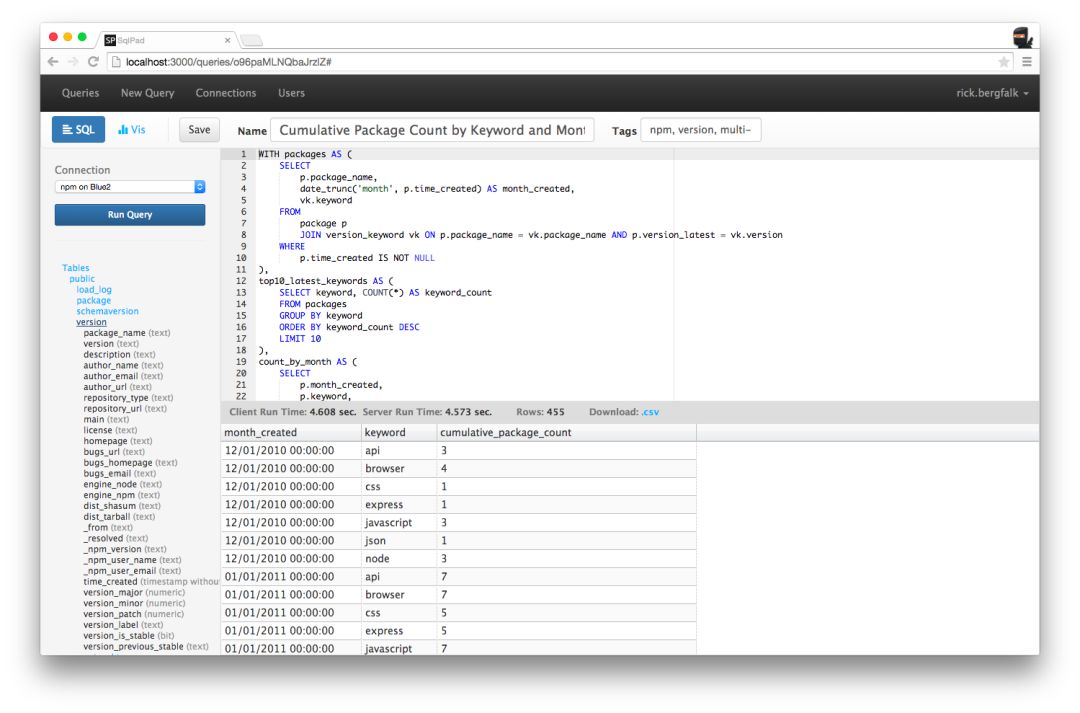Click the address bar URL

[229, 62]
